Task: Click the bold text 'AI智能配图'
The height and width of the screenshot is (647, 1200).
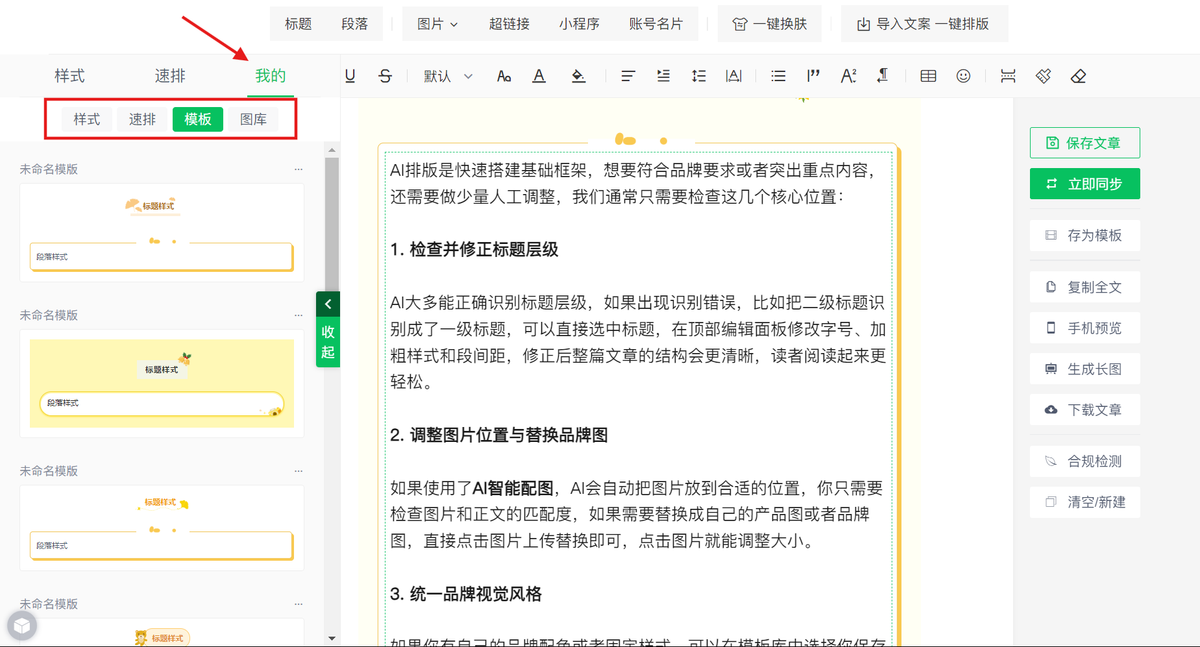Action: pyautogui.click(x=513, y=488)
